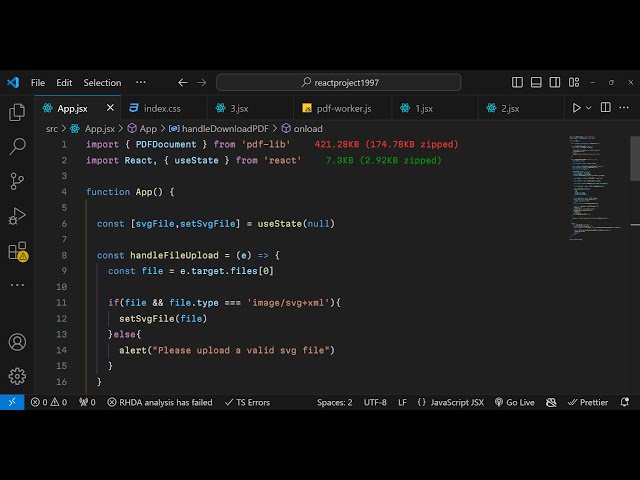Image resolution: width=640 pixels, height=480 pixels.
Task: Click Go Live in status bar
Action: [x=514, y=402]
